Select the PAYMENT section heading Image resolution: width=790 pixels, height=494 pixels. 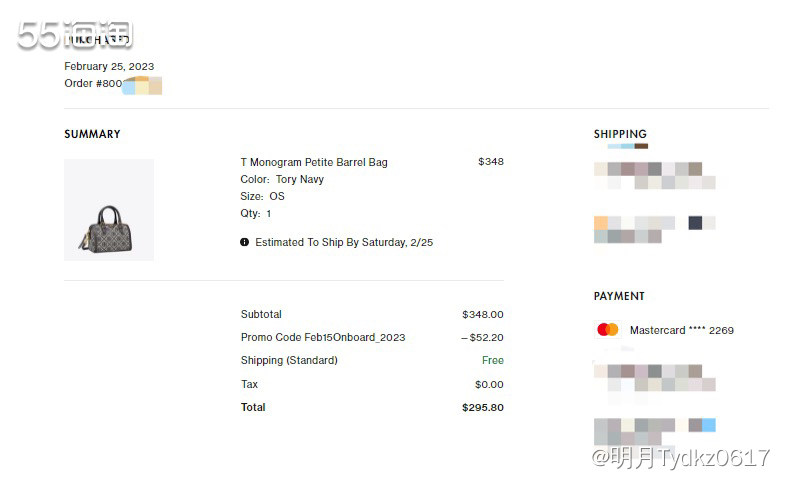click(619, 296)
